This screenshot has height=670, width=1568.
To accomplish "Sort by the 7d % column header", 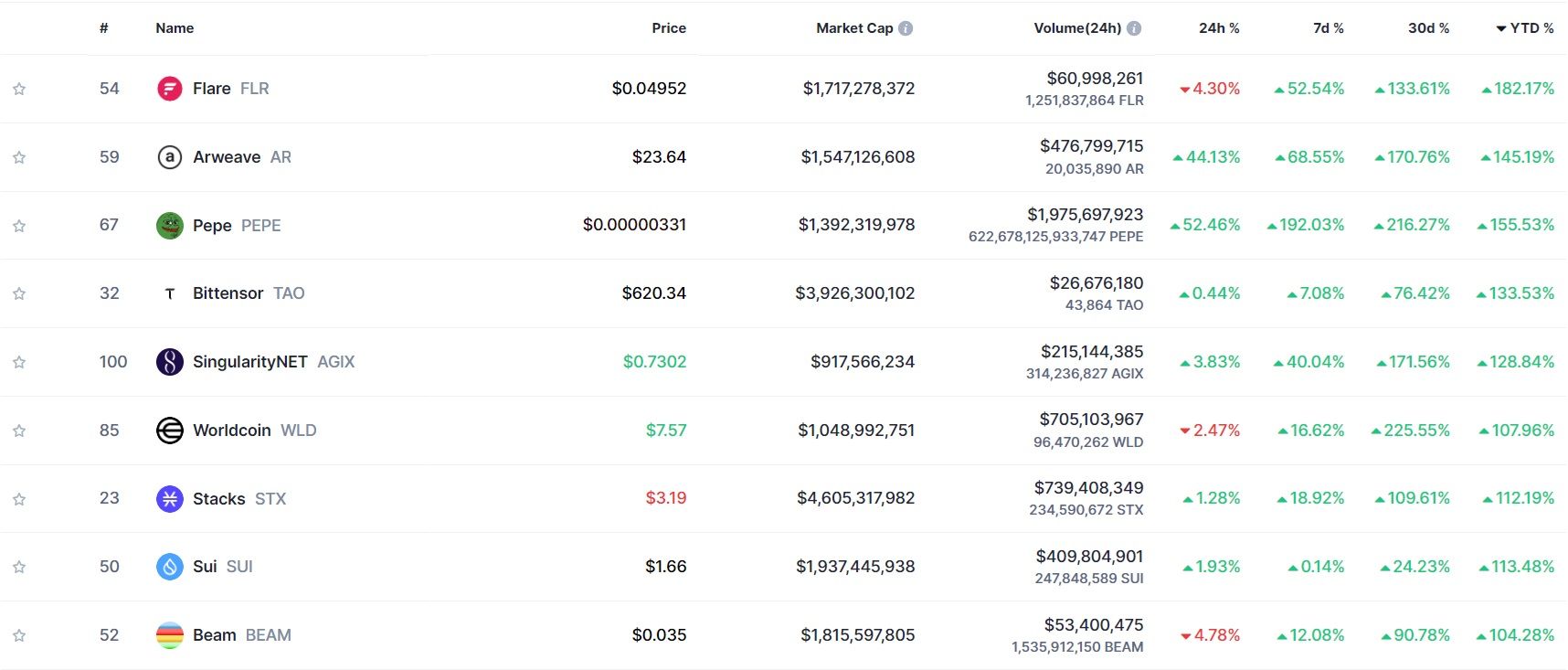I will 1328,28.
